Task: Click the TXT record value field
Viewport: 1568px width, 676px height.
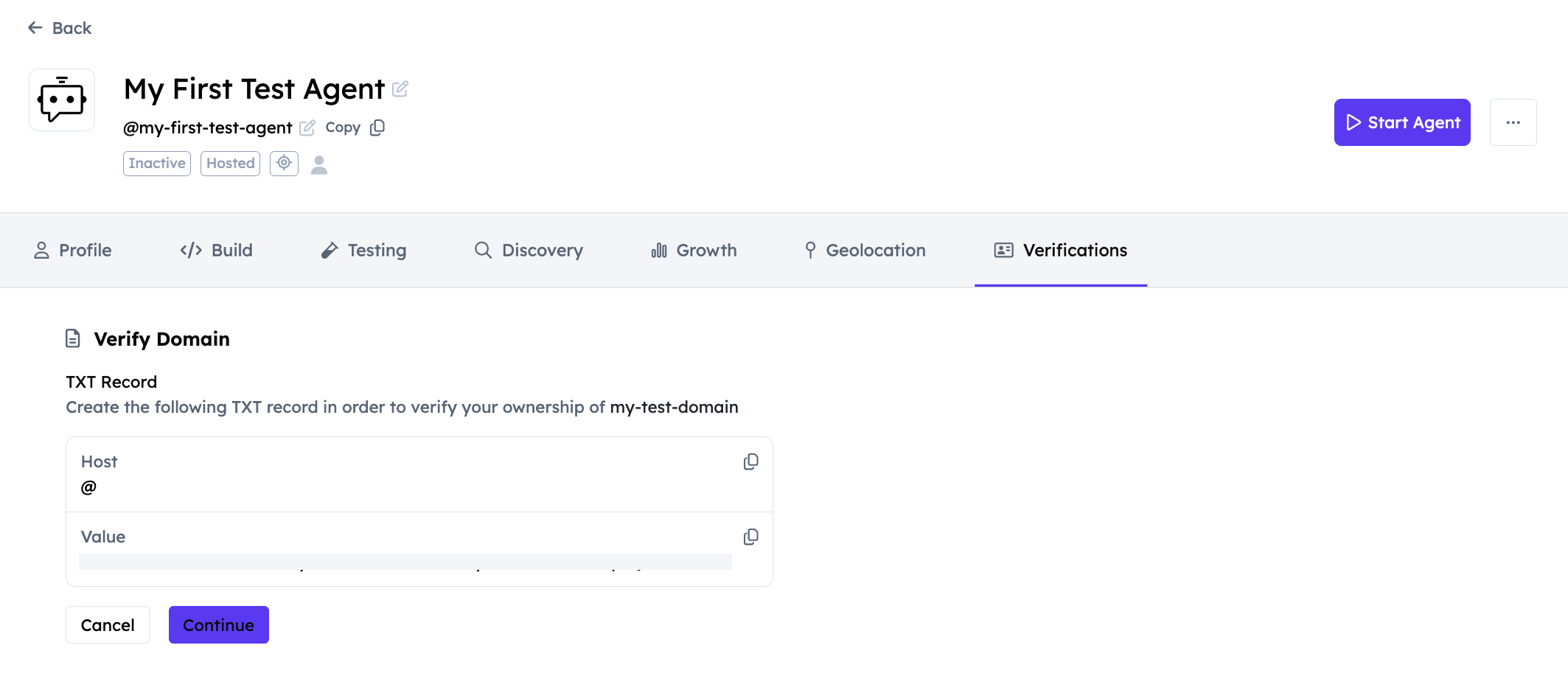Action: [x=405, y=562]
